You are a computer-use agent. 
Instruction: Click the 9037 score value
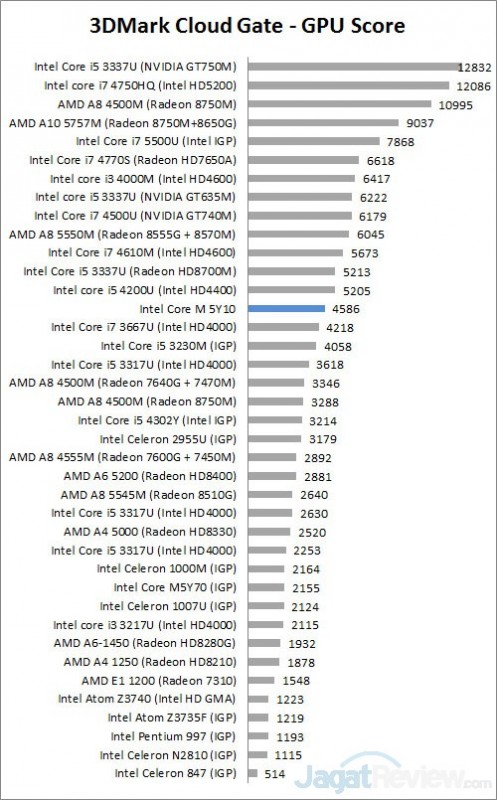(421, 123)
